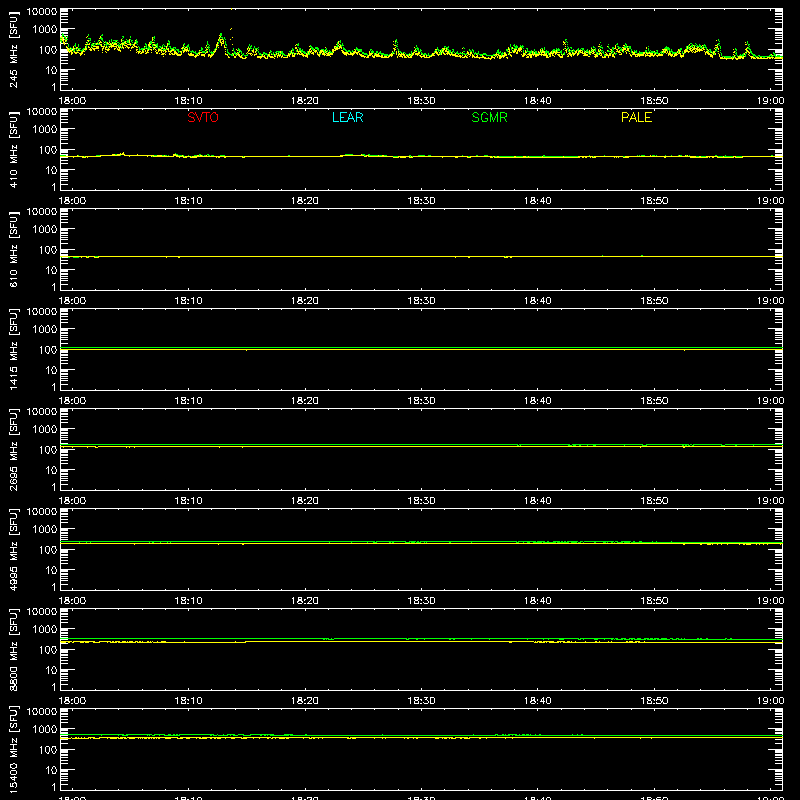
Task: Select the 245 MHz [SFU] axis label
Action: (x=14, y=49)
